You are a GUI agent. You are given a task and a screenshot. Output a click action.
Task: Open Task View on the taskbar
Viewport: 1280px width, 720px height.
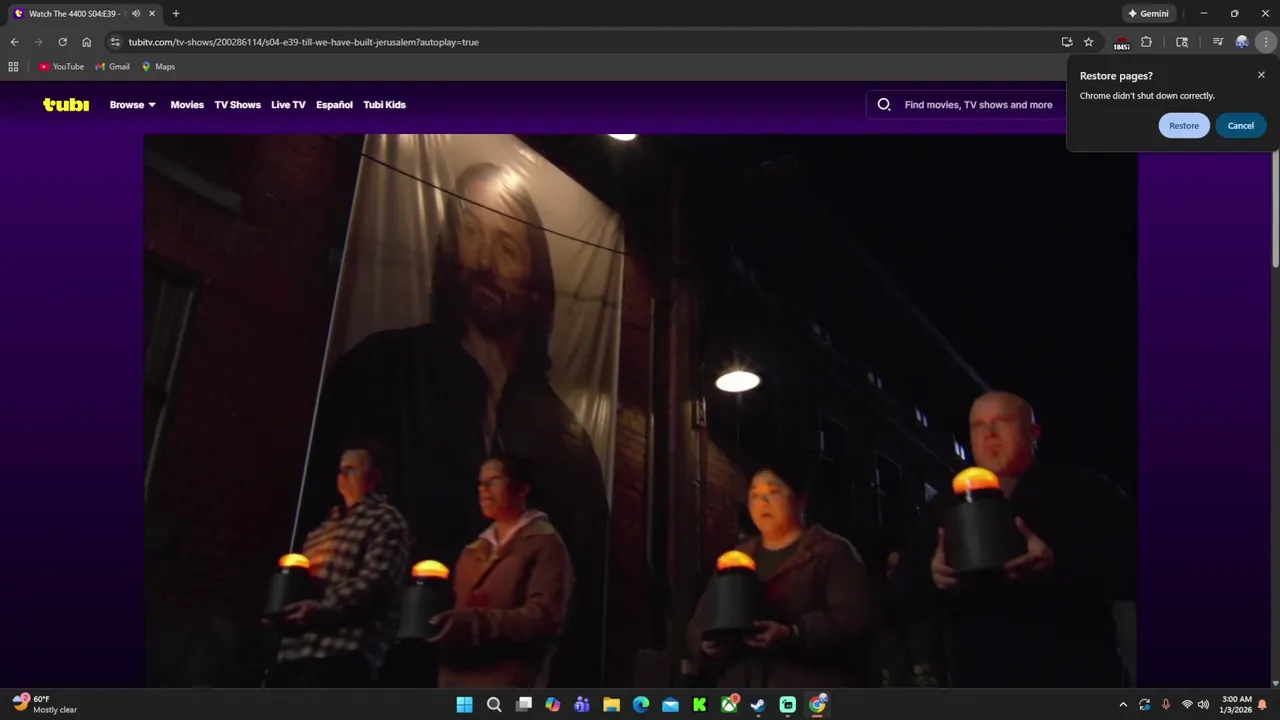523,705
